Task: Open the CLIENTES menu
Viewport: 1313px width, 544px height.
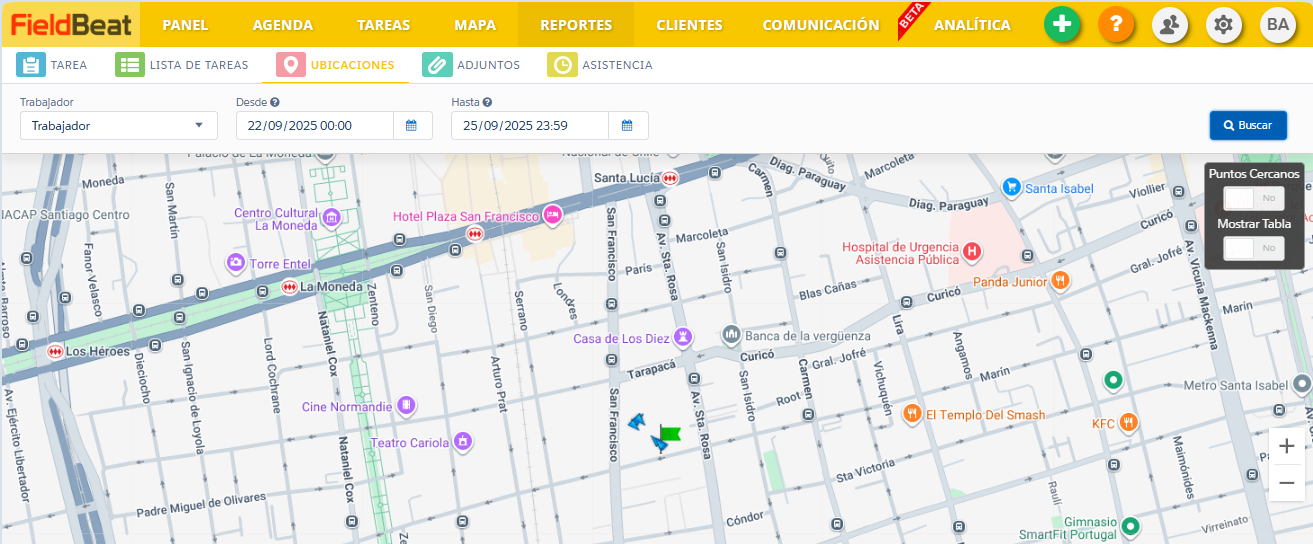Action: (x=689, y=25)
